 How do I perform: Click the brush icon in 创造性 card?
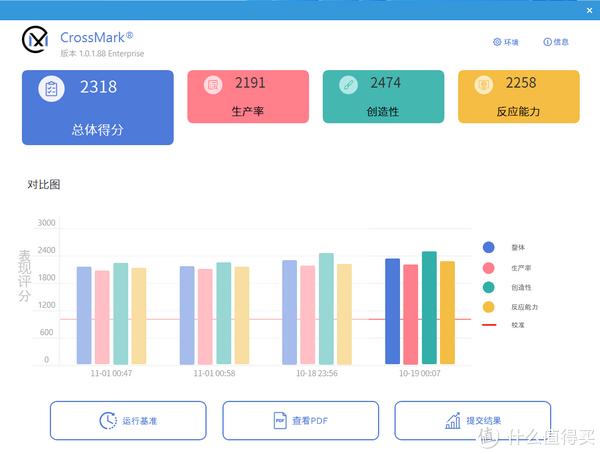(x=348, y=85)
